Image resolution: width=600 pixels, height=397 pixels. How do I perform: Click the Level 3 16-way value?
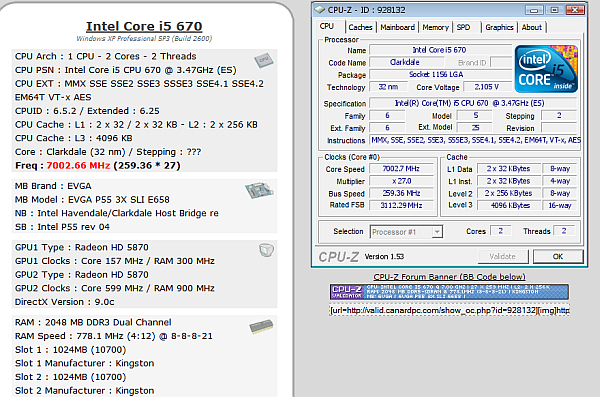pos(560,205)
